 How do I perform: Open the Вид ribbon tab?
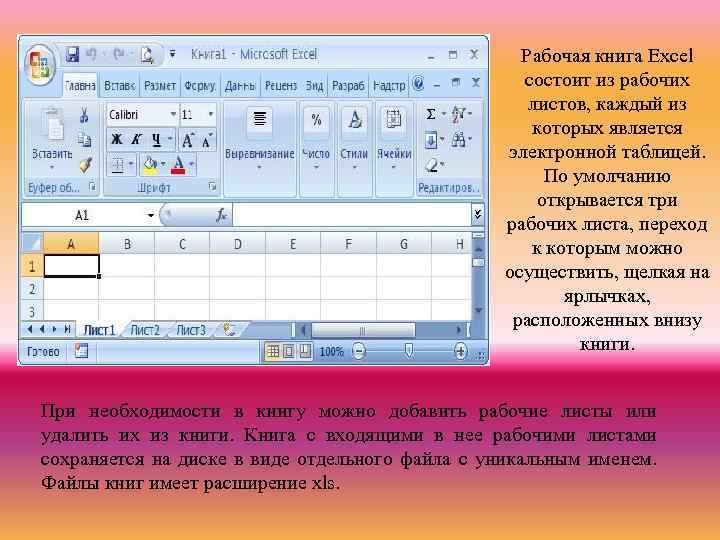(315, 86)
